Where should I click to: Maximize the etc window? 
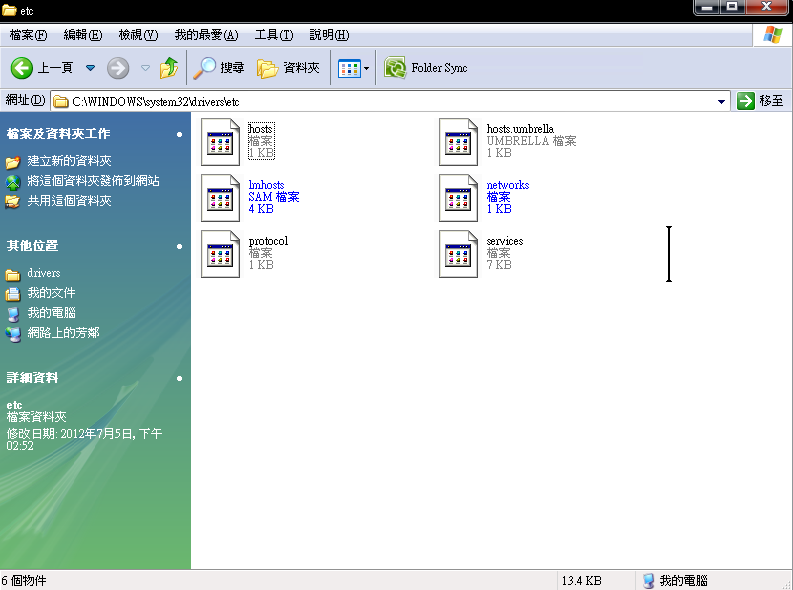[x=732, y=7]
